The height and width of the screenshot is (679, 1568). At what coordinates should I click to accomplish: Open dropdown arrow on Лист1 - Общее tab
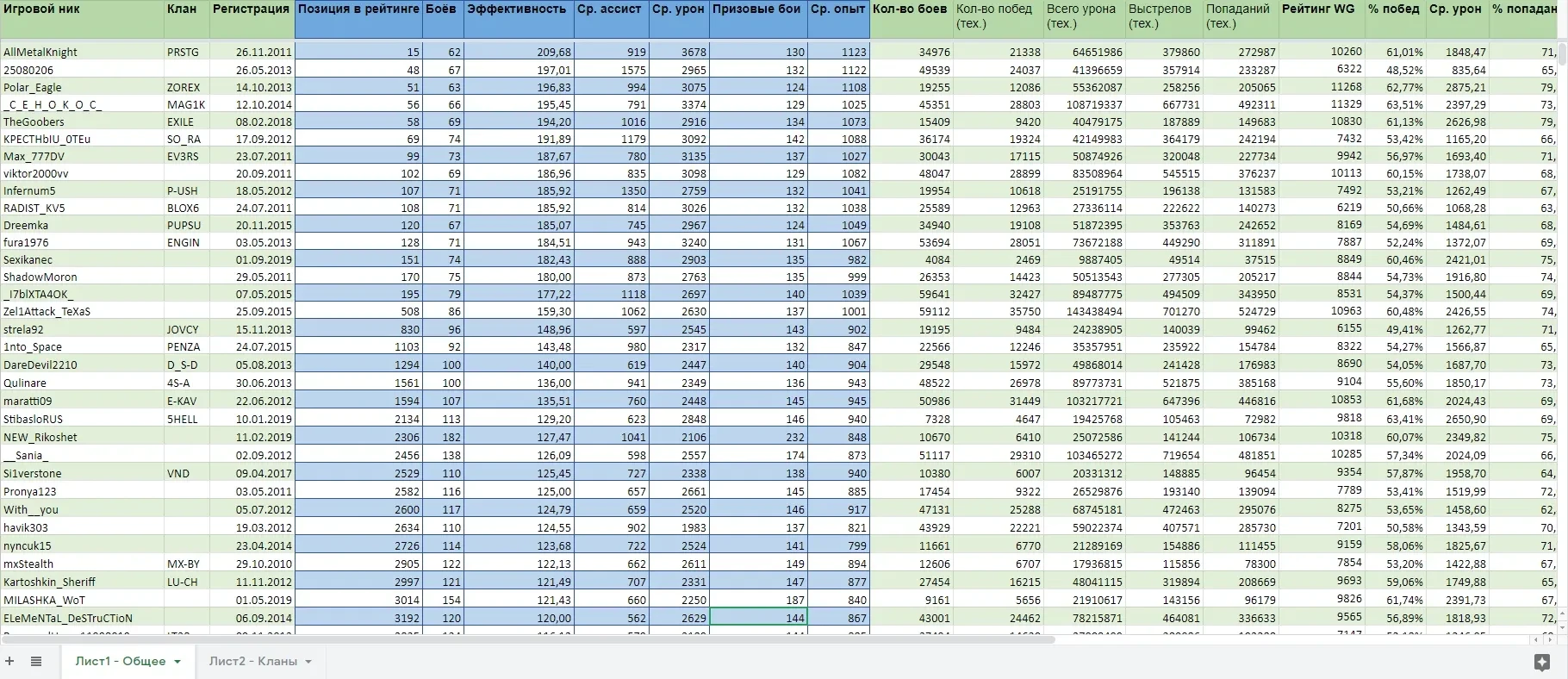[177, 662]
